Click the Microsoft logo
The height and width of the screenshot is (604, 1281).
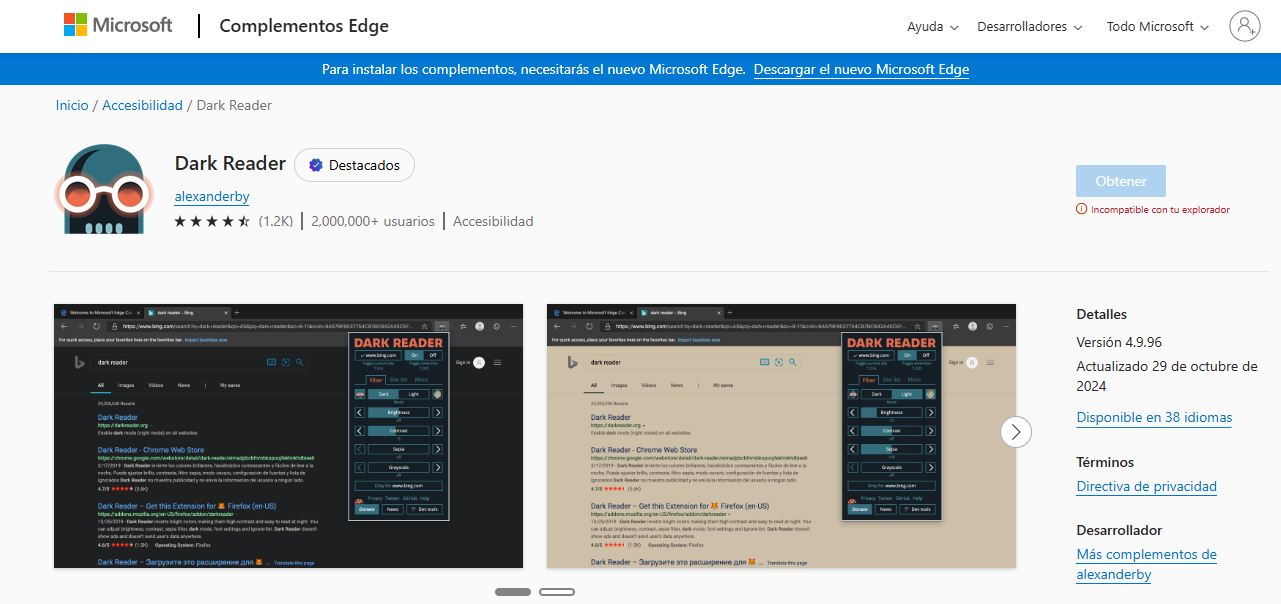tap(118, 26)
